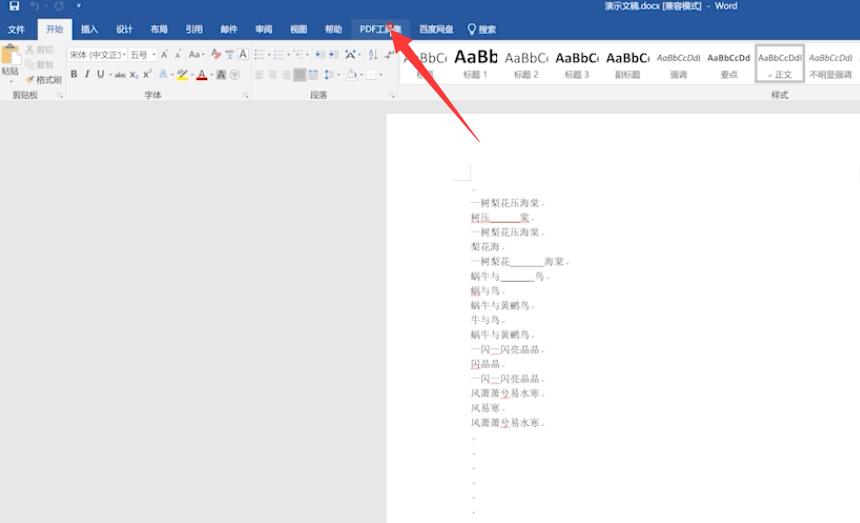Image resolution: width=860 pixels, height=523 pixels.
Task: Click the align right icon
Action: point(286,75)
